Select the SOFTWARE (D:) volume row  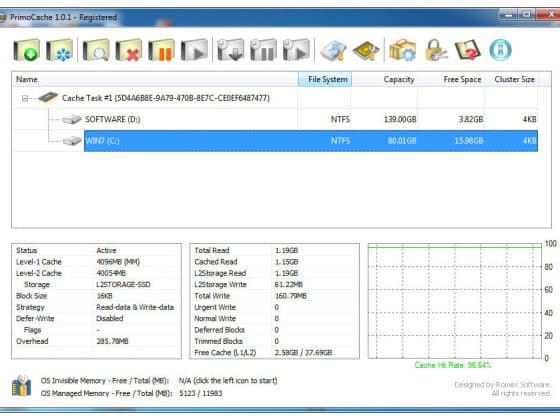[275, 119]
